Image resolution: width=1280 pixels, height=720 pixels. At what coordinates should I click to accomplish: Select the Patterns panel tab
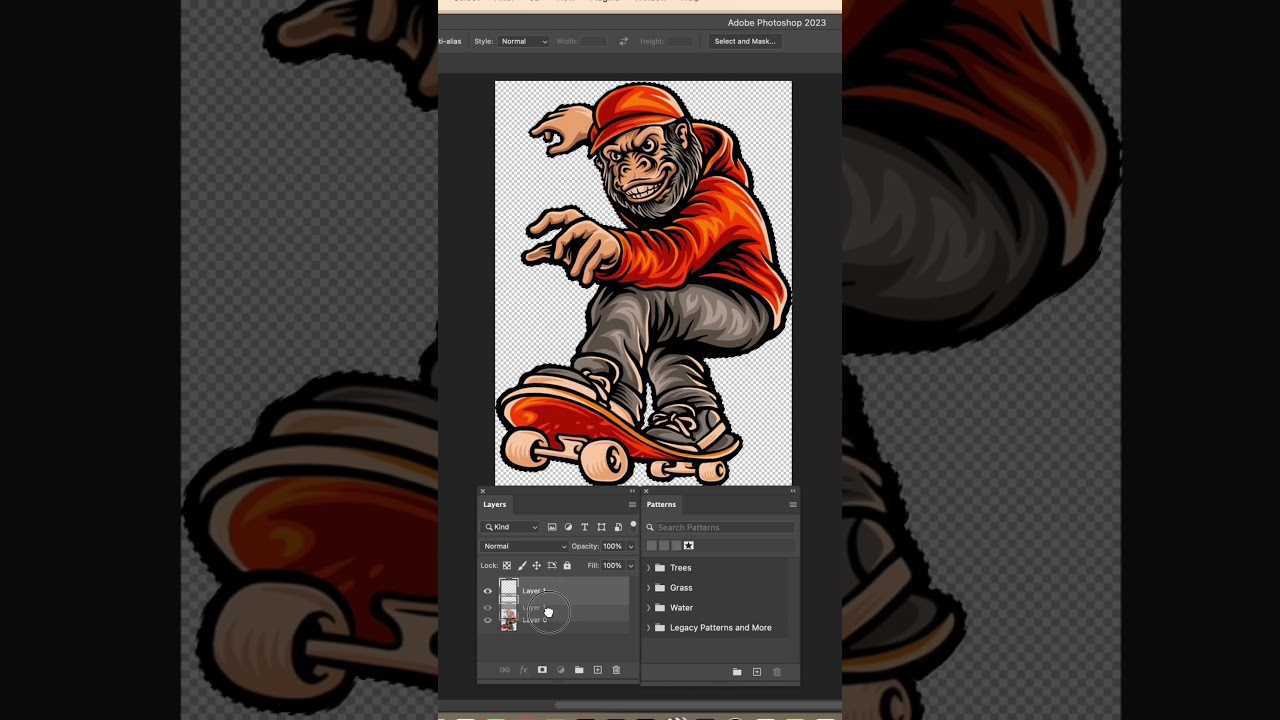[x=661, y=505]
